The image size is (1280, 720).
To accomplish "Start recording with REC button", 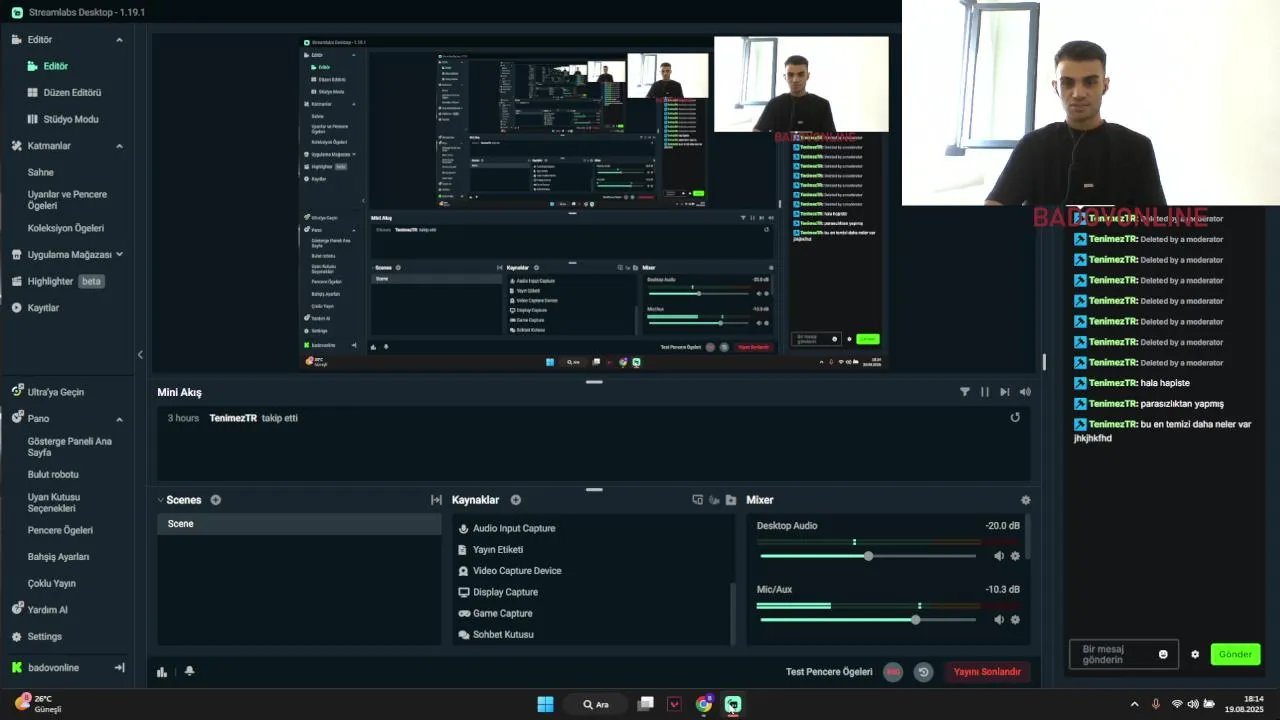I will [893, 672].
